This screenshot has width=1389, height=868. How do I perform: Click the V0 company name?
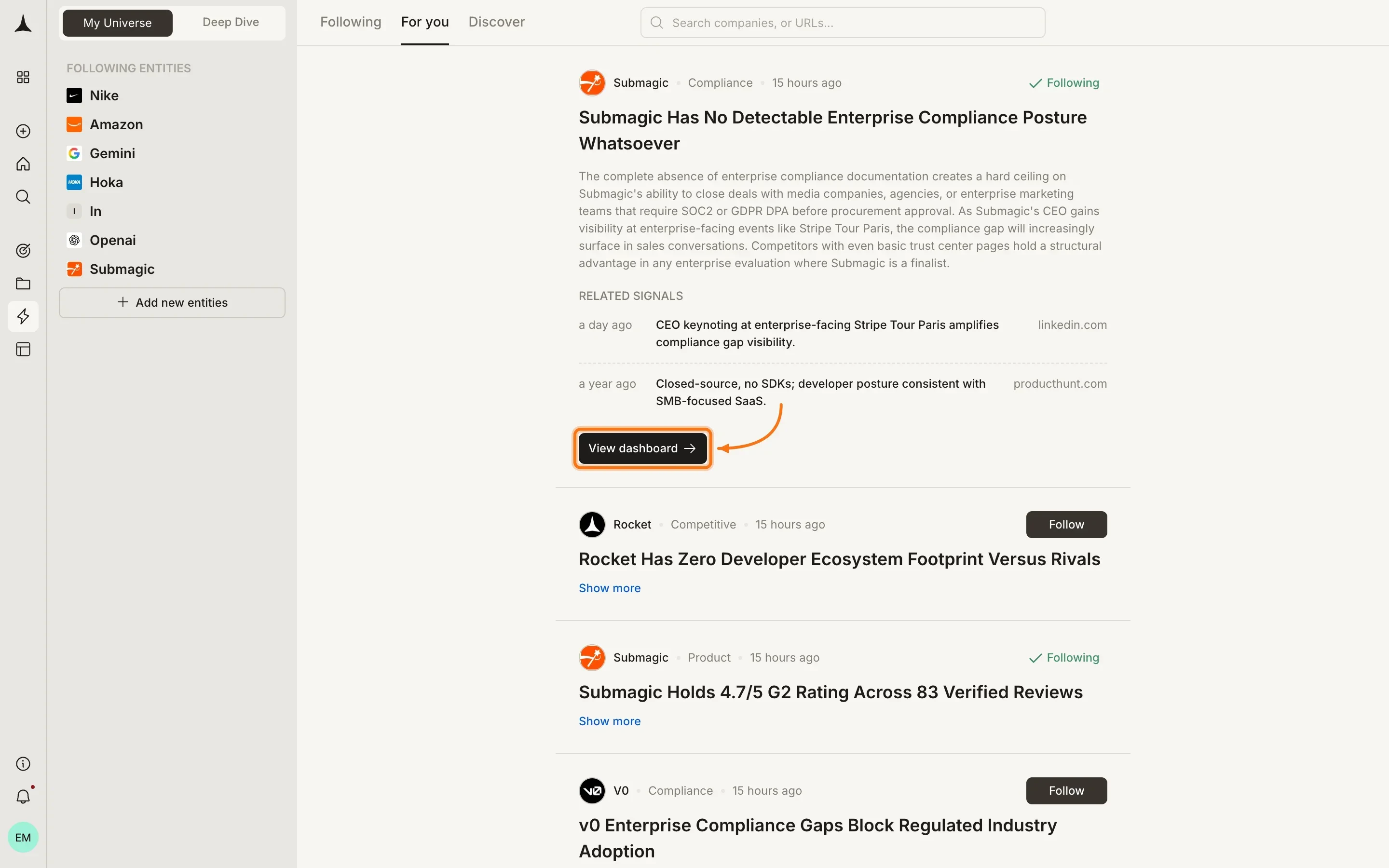(621, 790)
